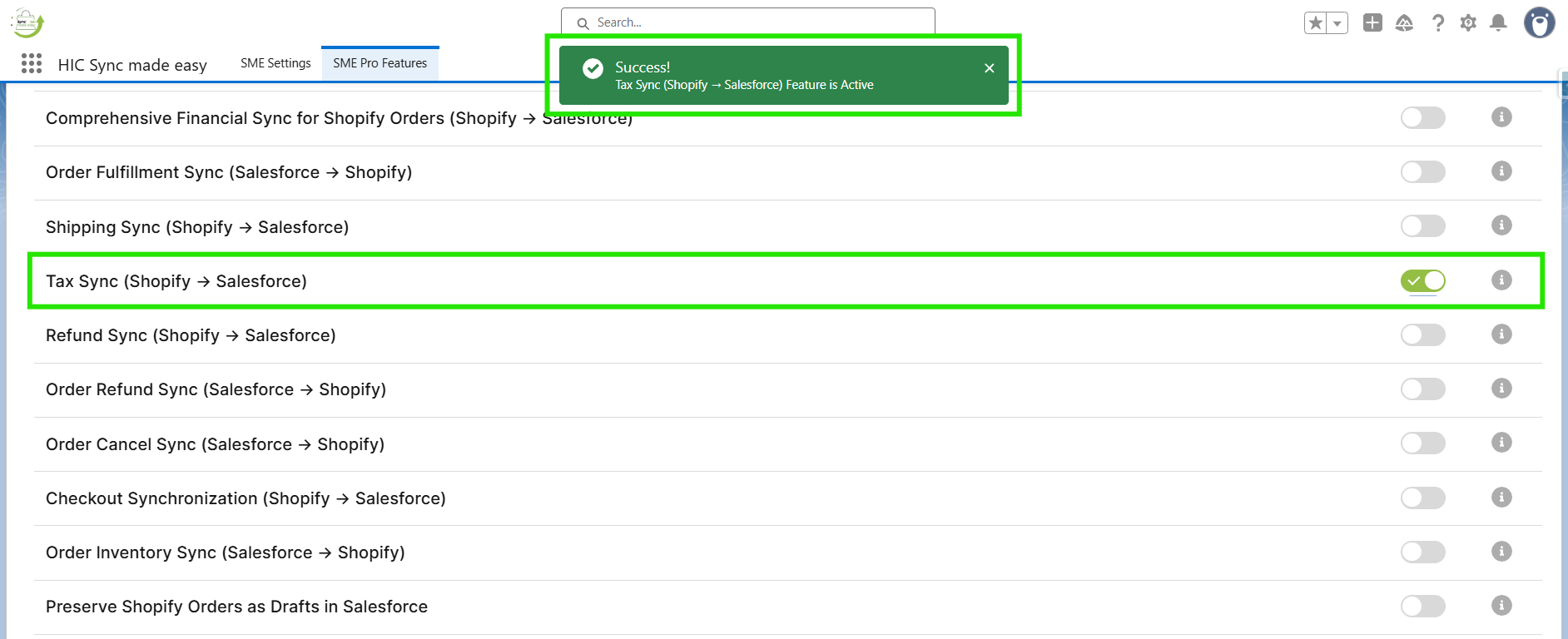Show info for Refund Sync (Shopify → Salesforce)
This screenshot has height=639, width=1568.
coord(1501,334)
